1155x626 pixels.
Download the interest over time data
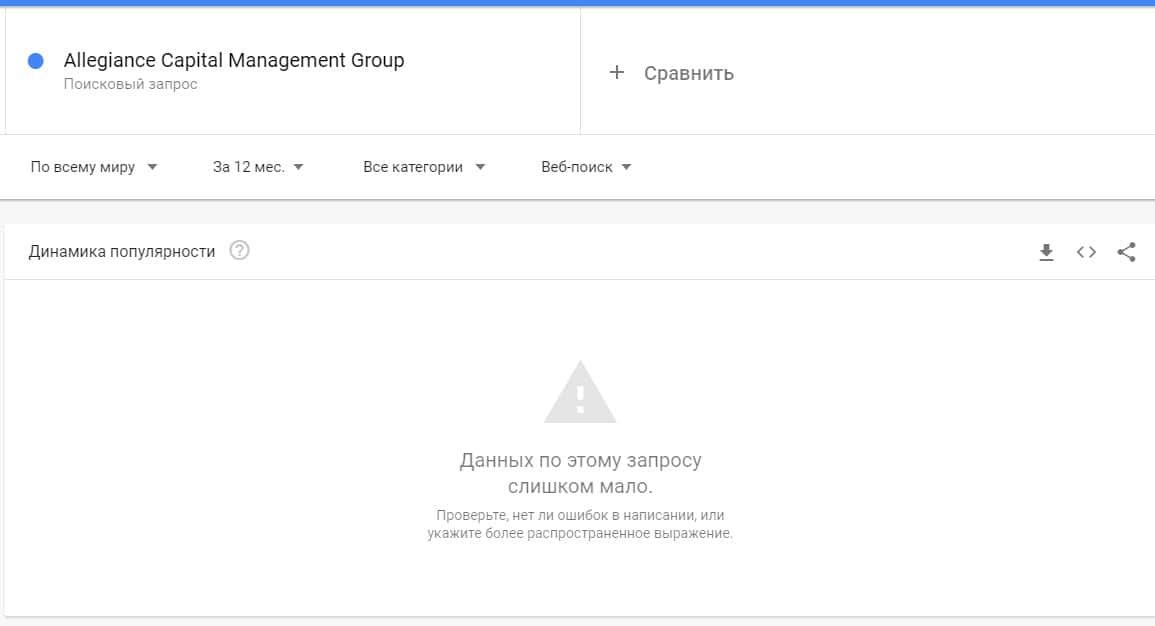[x=1046, y=252]
